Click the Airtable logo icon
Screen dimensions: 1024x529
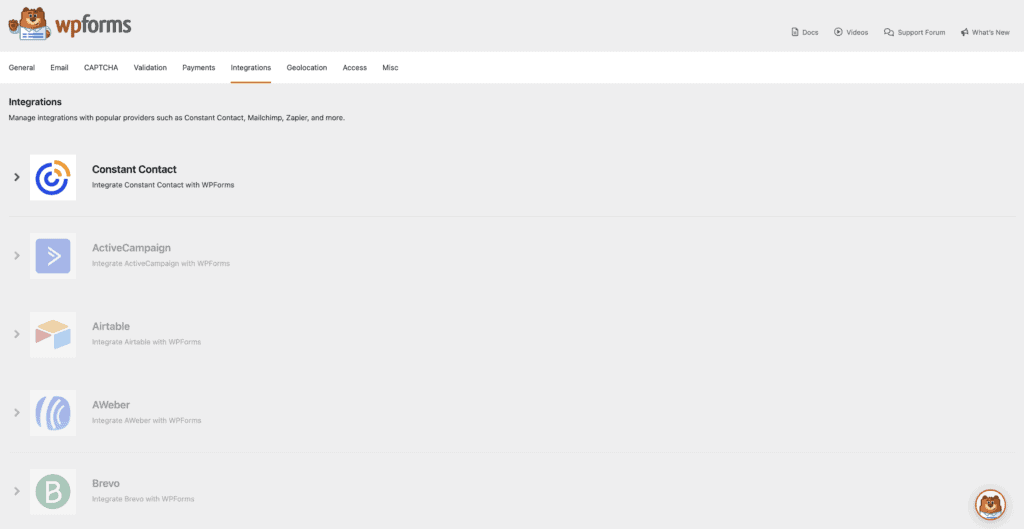point(53,334)
